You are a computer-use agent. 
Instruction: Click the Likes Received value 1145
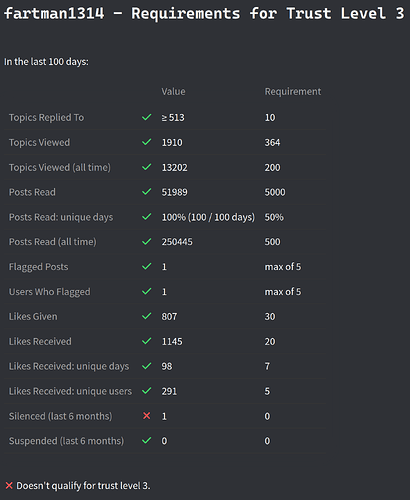pyautogui.click(x=172, y=341)
